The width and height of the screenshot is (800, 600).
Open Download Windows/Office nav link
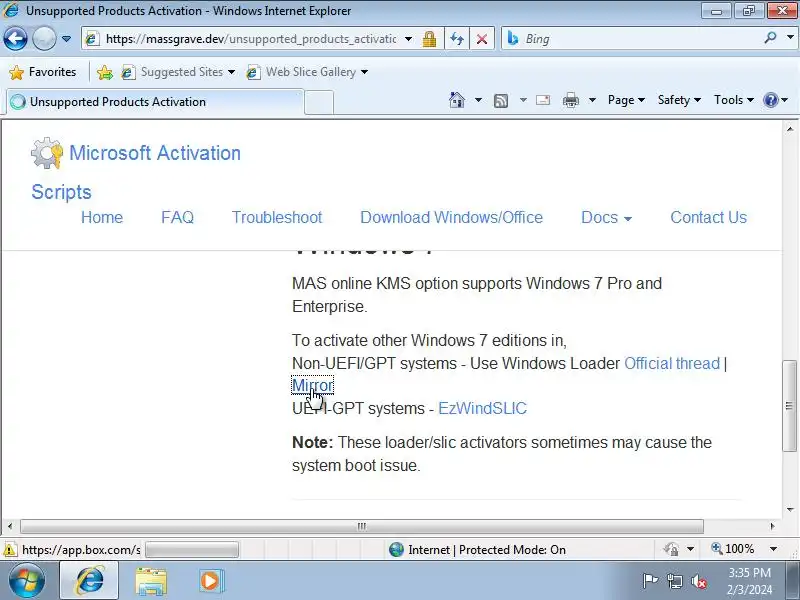coord(452,217)
